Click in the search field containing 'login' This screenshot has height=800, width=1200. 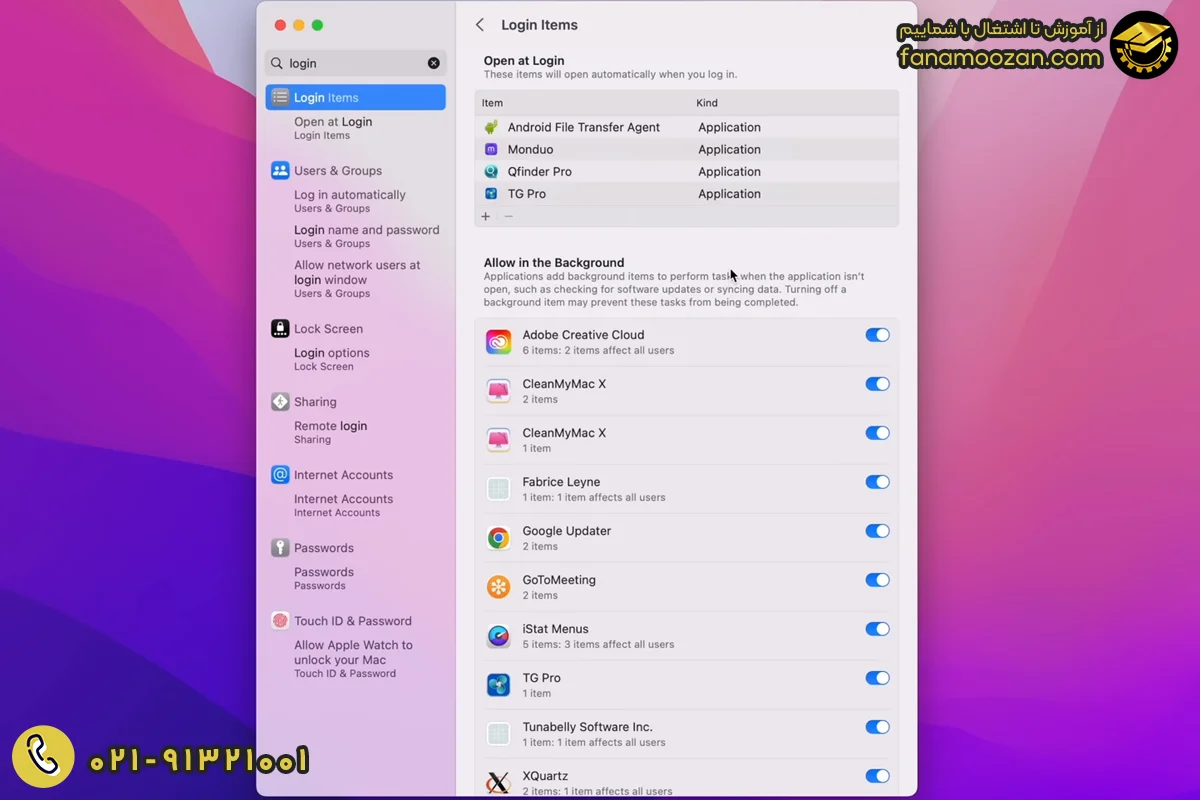[356, 63]
